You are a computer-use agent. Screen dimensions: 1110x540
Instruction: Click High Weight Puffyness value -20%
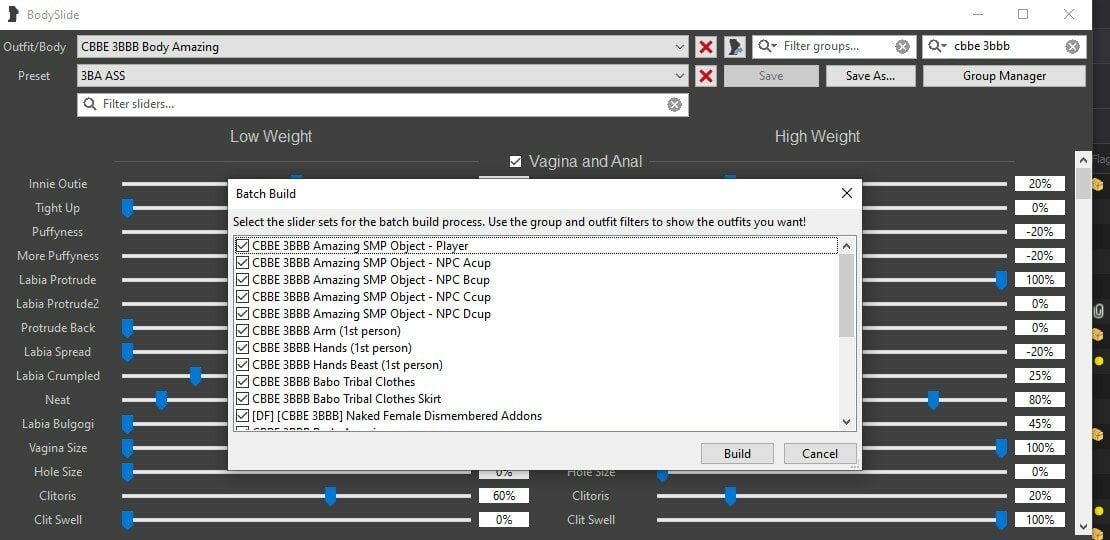coord(1039,232)
